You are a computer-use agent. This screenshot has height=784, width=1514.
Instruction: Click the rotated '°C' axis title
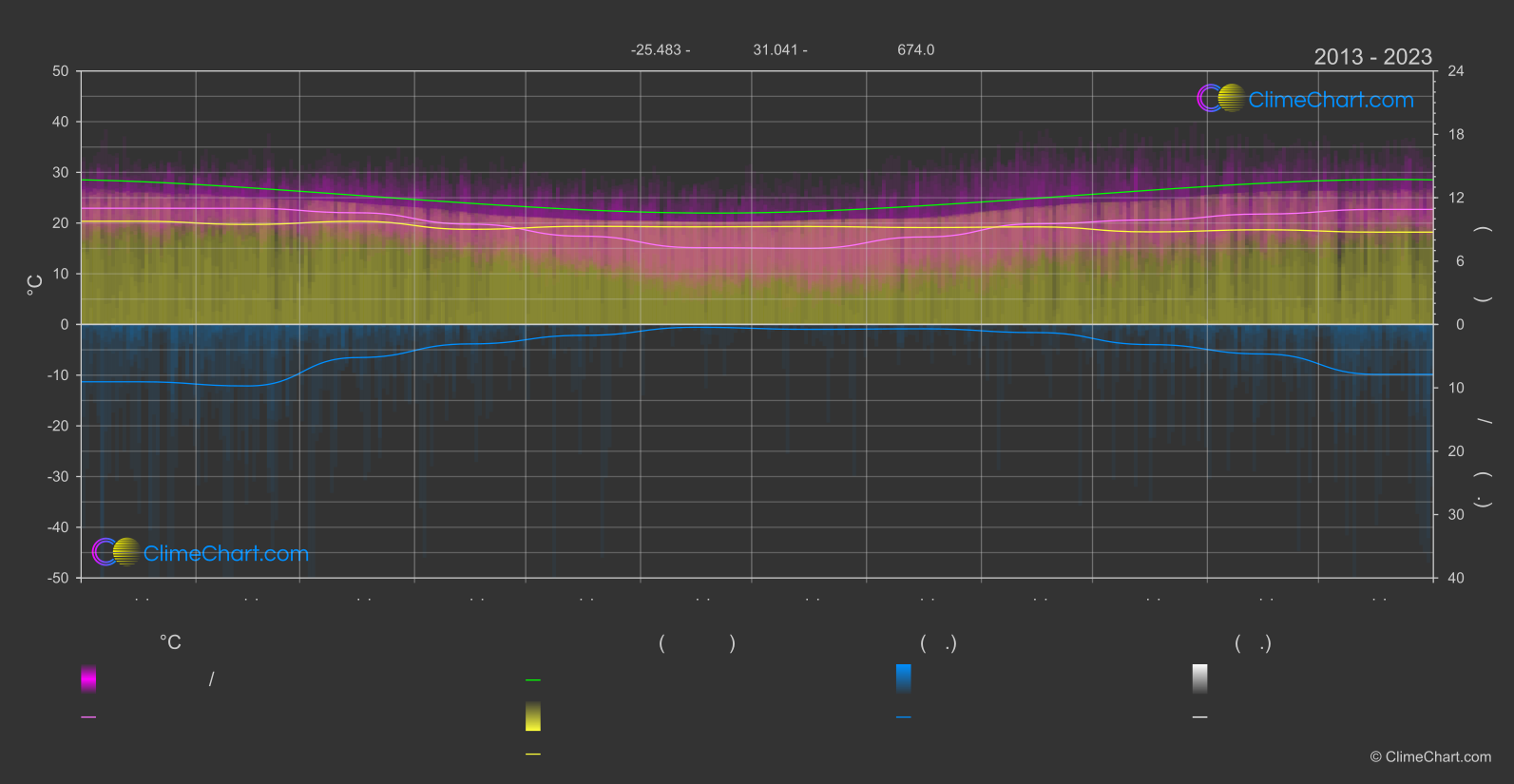34,285
